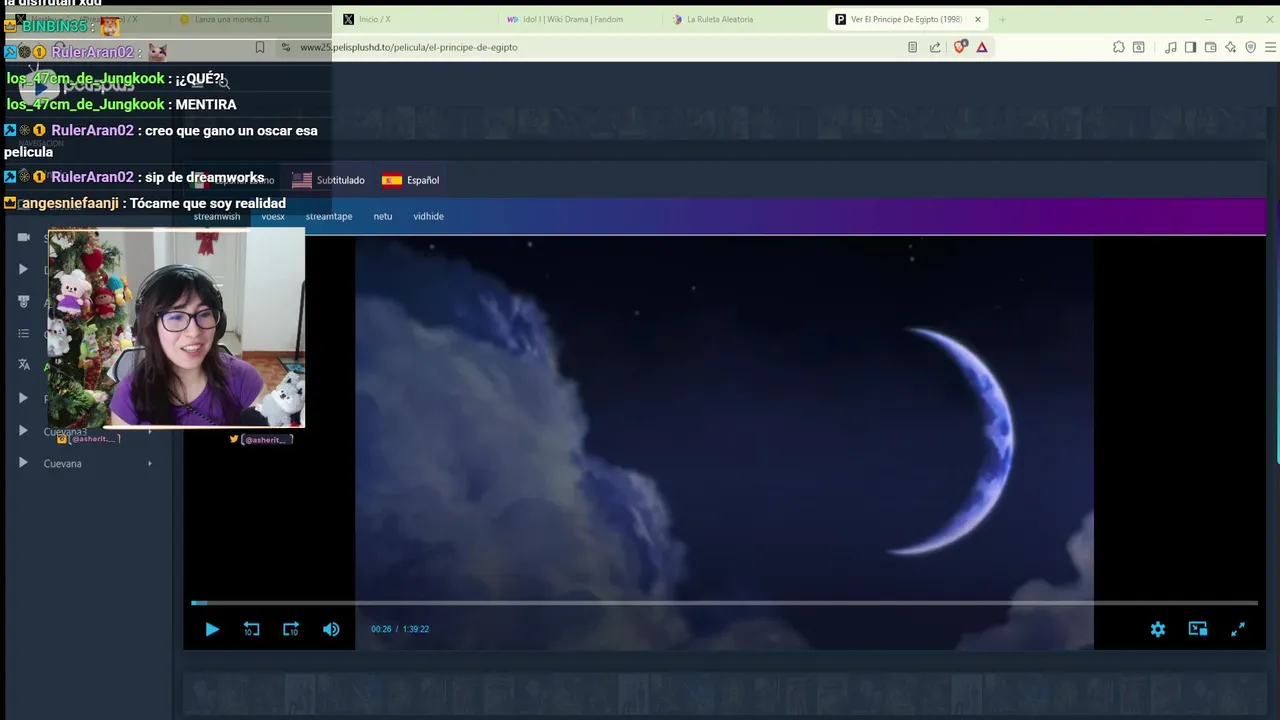Select the streamwish server tab

point(217,216)
